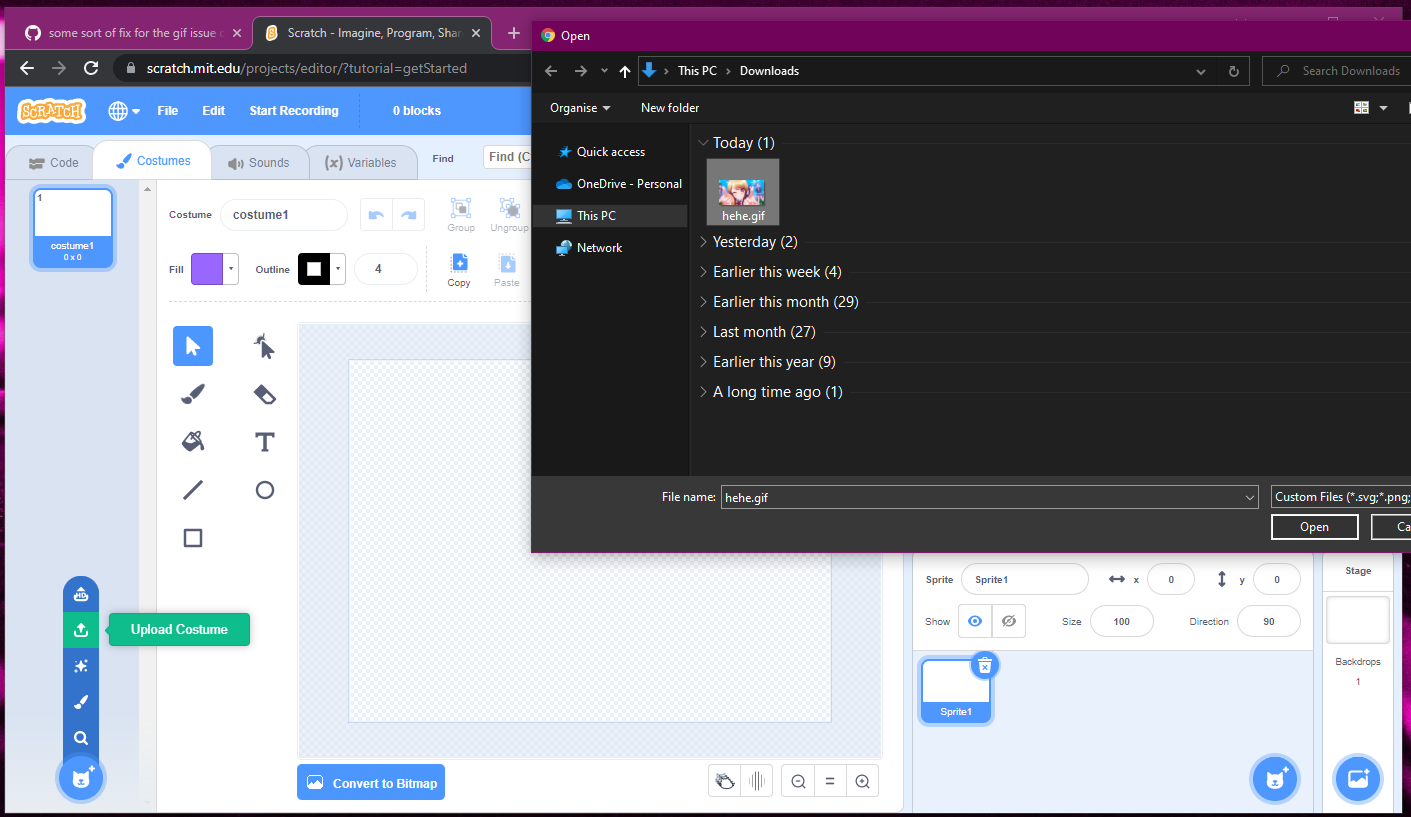Expand Earlier this year (9) group
This screenshot has width=1411, height=817.
[703, 362]
